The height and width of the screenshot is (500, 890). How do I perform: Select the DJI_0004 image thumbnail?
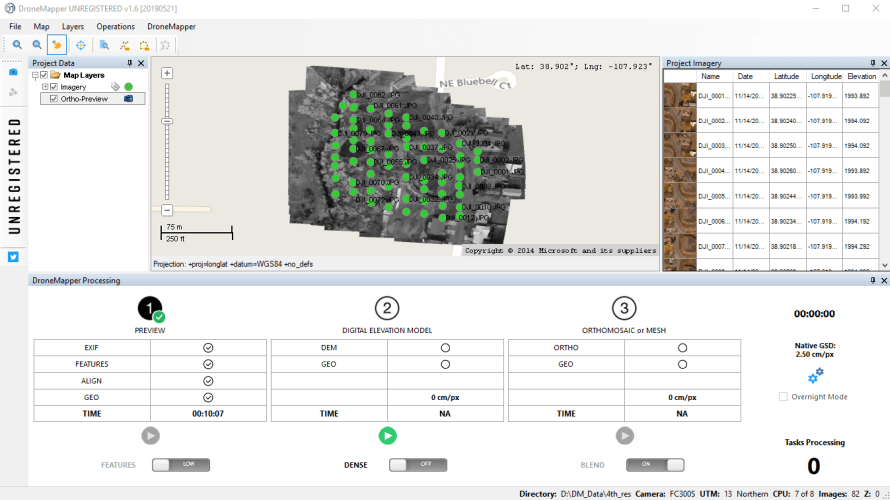680,170
